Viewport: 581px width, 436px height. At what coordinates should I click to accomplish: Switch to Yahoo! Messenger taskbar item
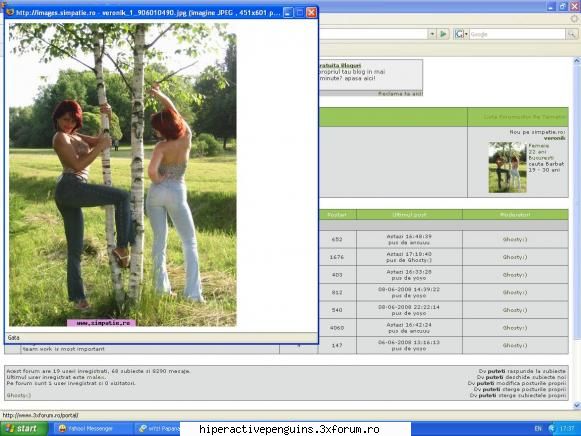pyautogui.click(x=92, y=429)
